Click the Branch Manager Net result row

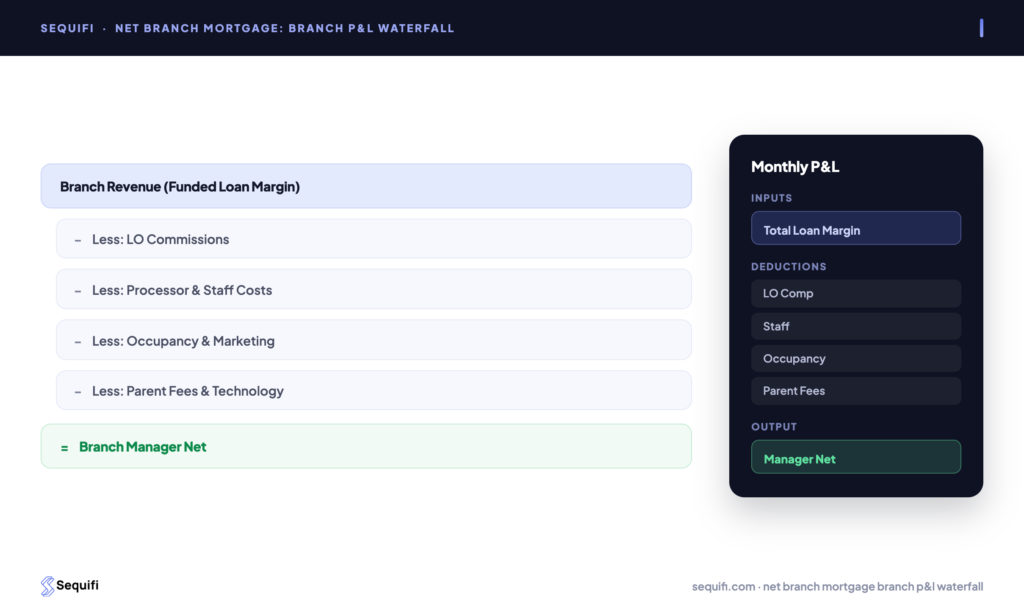[x=366, y=447]
